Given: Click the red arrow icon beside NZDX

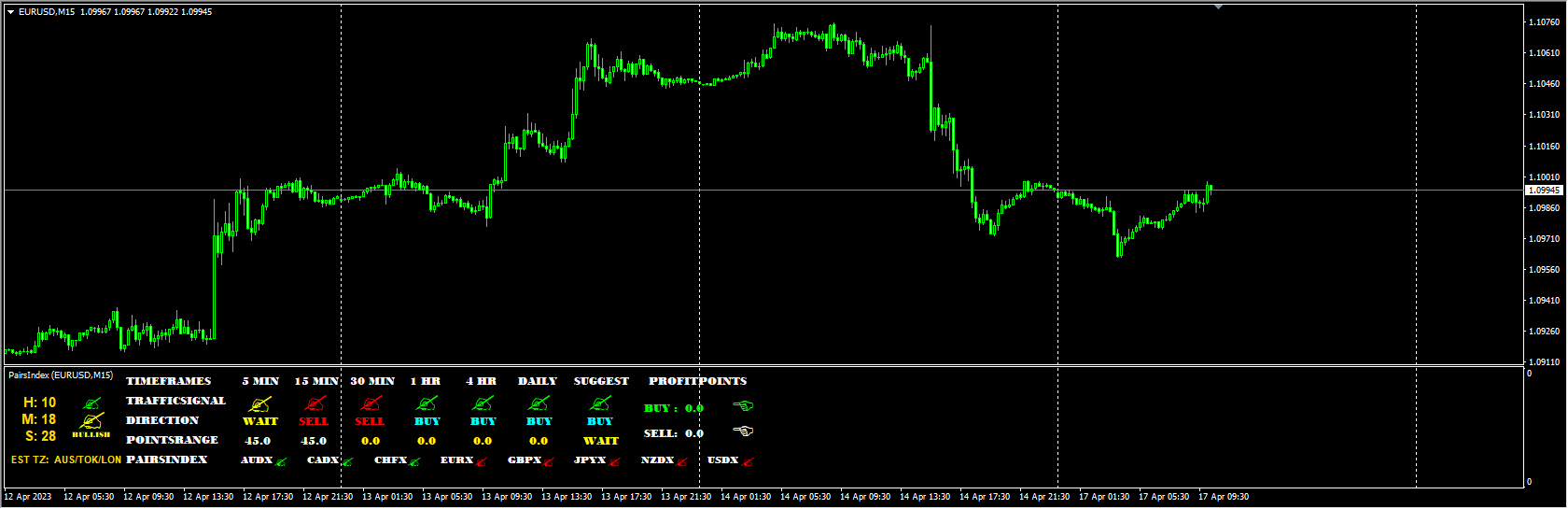Looking at the screenshot, I should point(682,461).
